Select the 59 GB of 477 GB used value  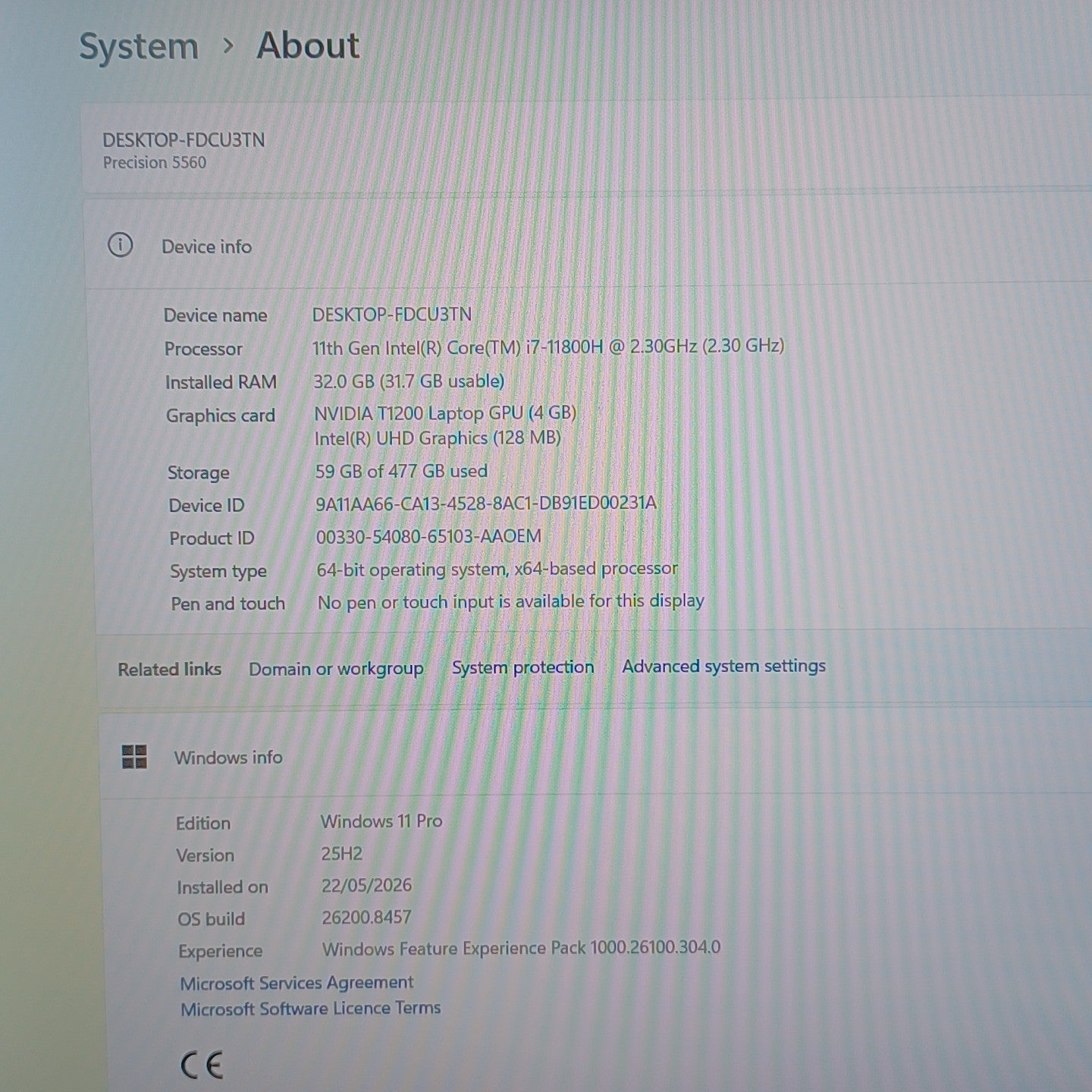(x=401, y=471)
